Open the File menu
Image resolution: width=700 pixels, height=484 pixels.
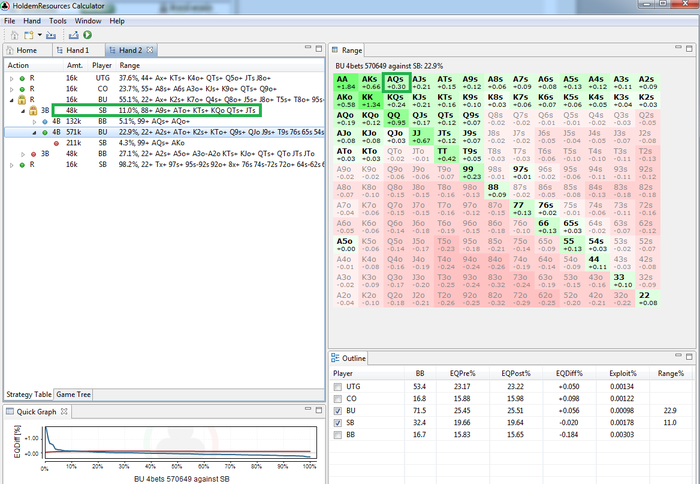click(x=9, y=21)
